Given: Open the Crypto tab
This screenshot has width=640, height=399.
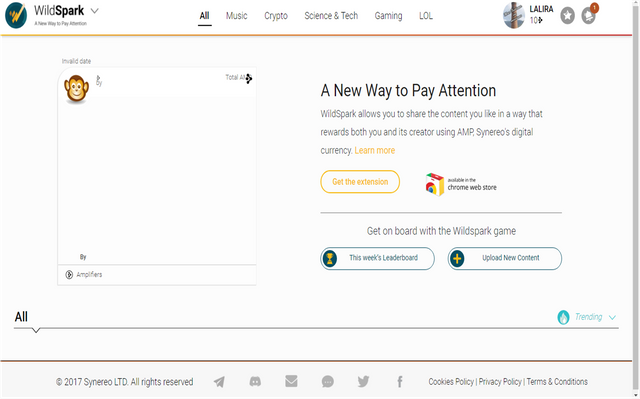Looking at the screenshot, I should click(x=276, y=16).
